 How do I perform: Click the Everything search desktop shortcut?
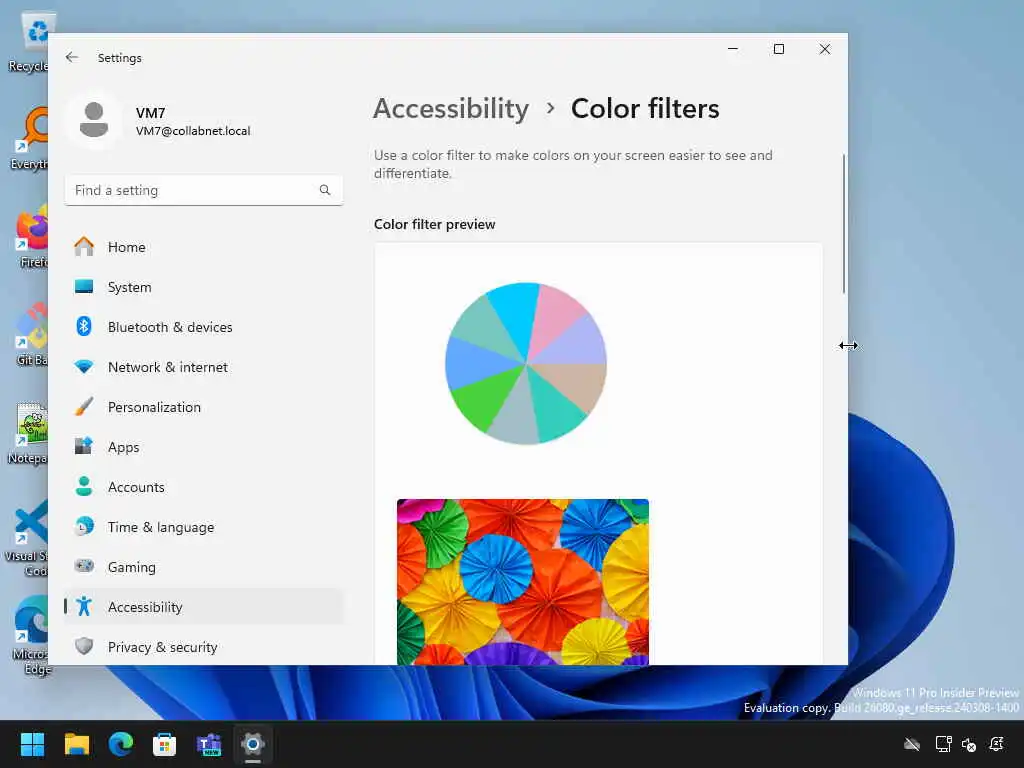(x=30, y=138)
